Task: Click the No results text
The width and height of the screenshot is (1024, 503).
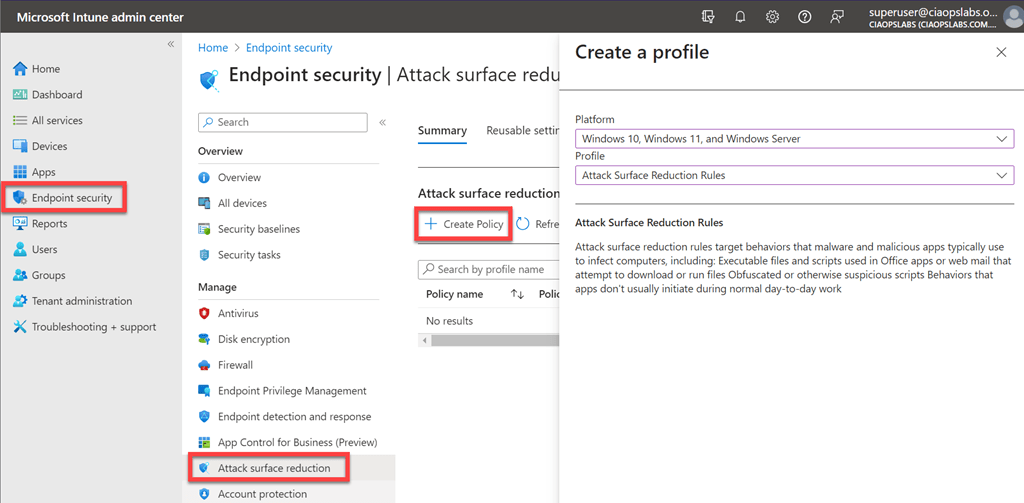Action: [x=449, y=321]
